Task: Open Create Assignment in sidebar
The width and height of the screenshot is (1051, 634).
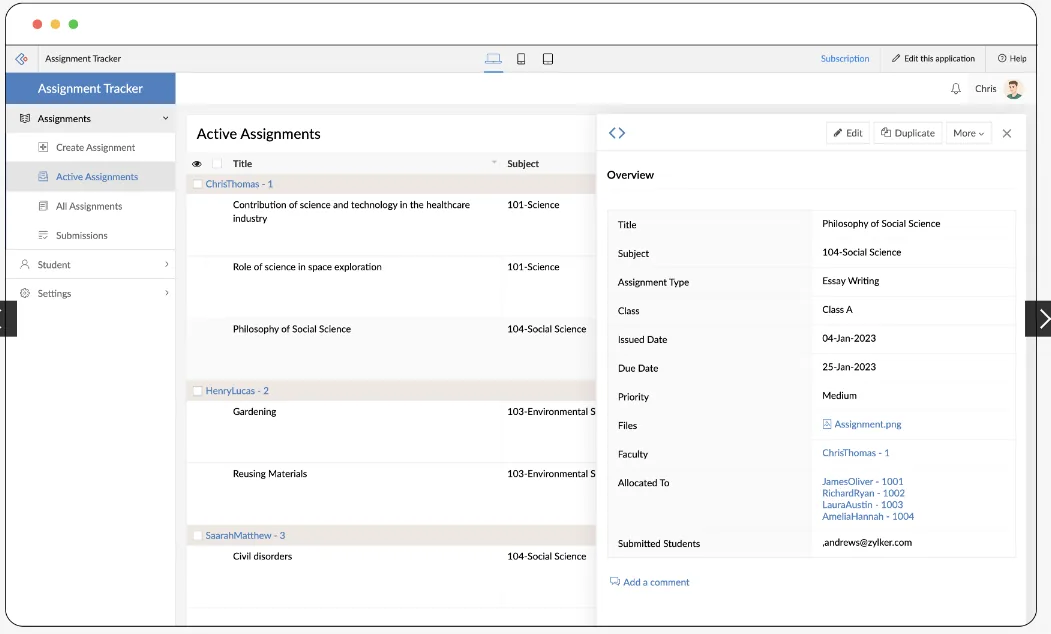Action: (95, 147)
